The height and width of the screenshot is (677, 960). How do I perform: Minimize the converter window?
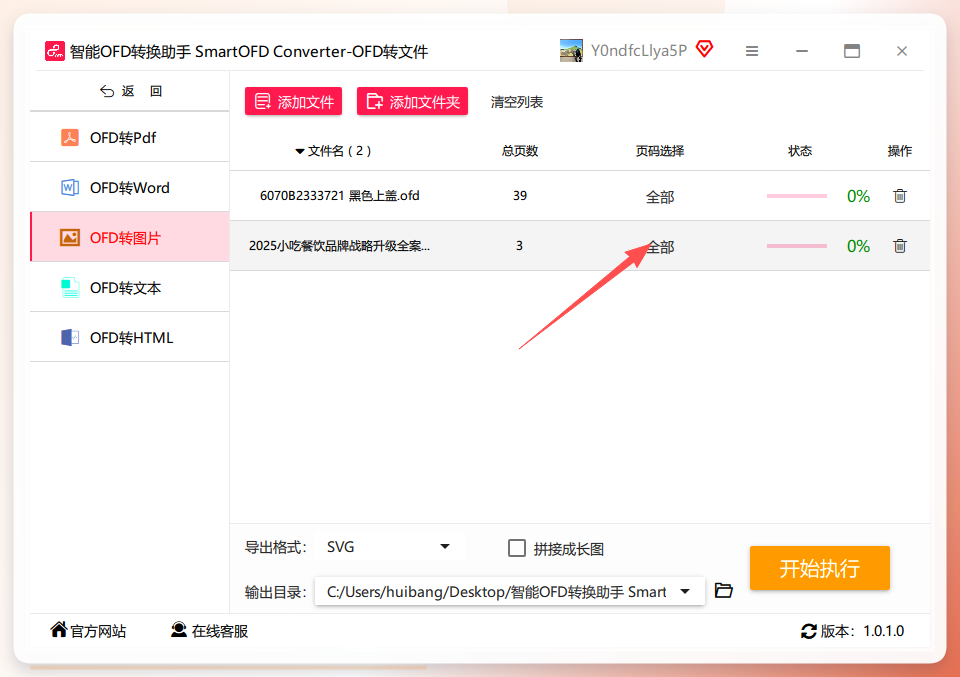coord(802,51)
